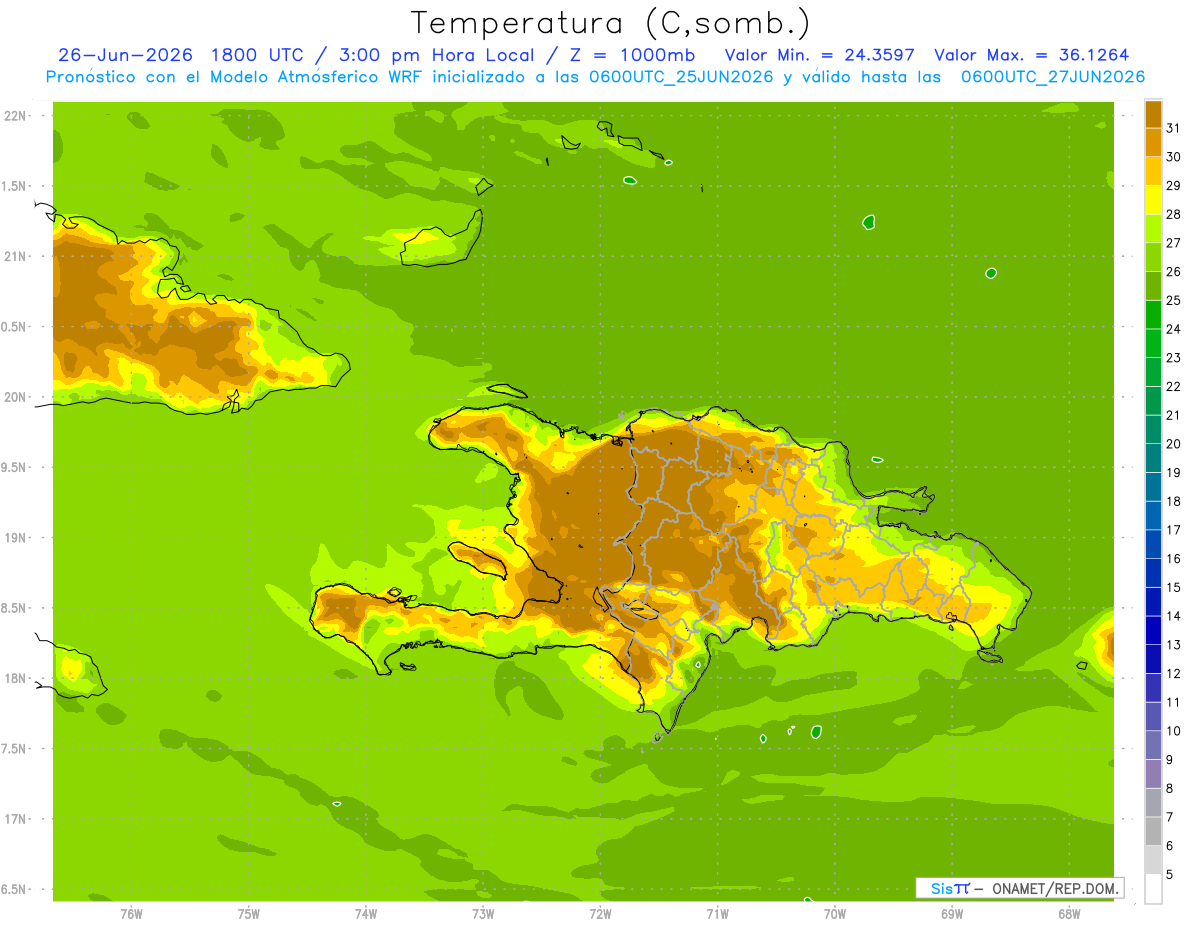This screenshot has width=1200, height=927.
Task: Select the date text "26-Jun-2026"
Action: [125, 55]
